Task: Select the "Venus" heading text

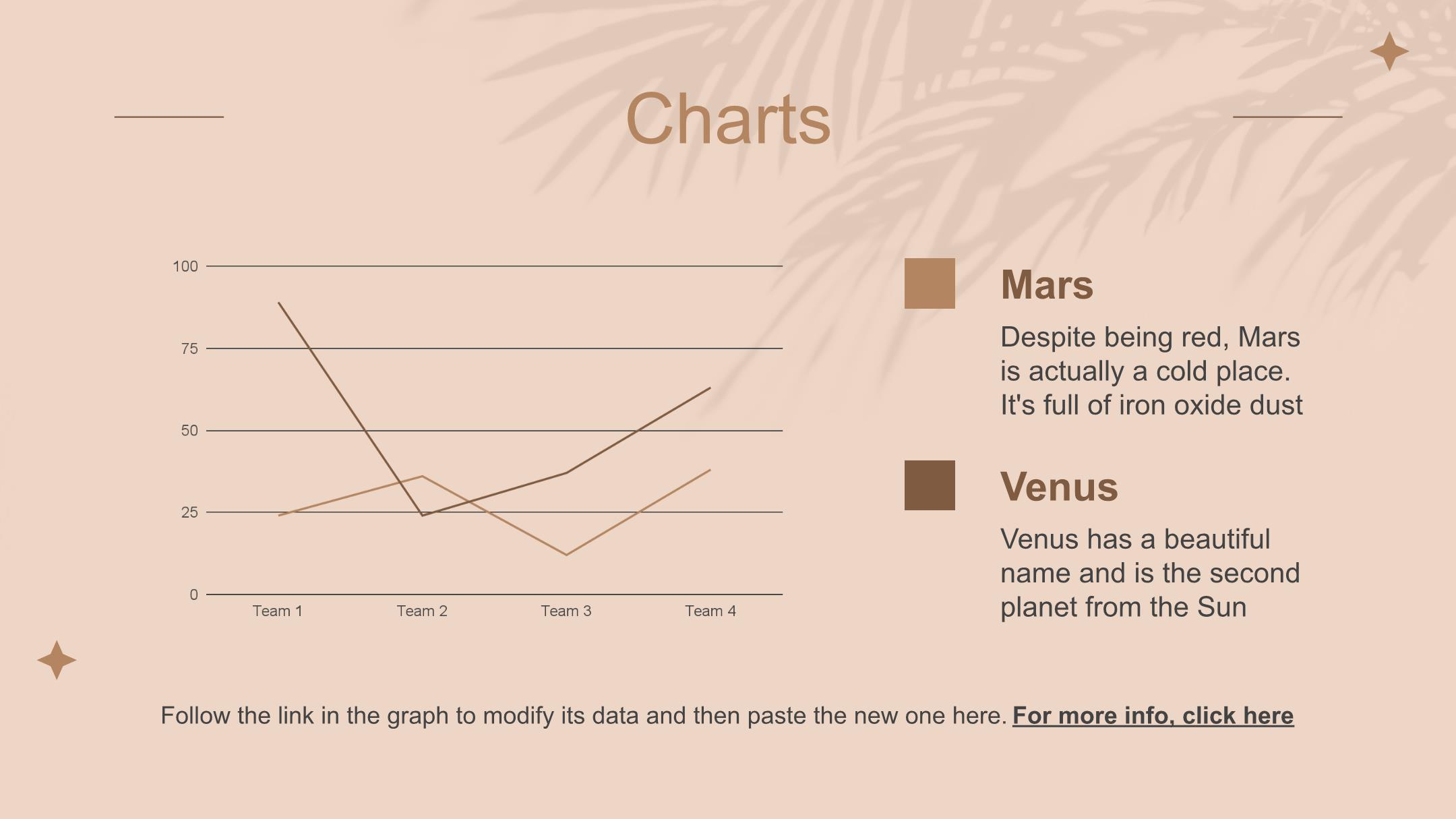Action: click(x=1059, y=487)
